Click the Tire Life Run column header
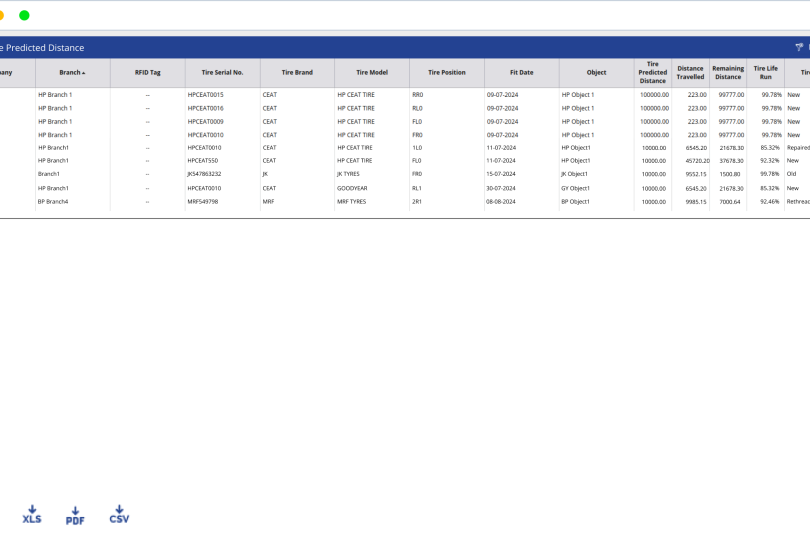810x540 pixels. pos(765,73)
